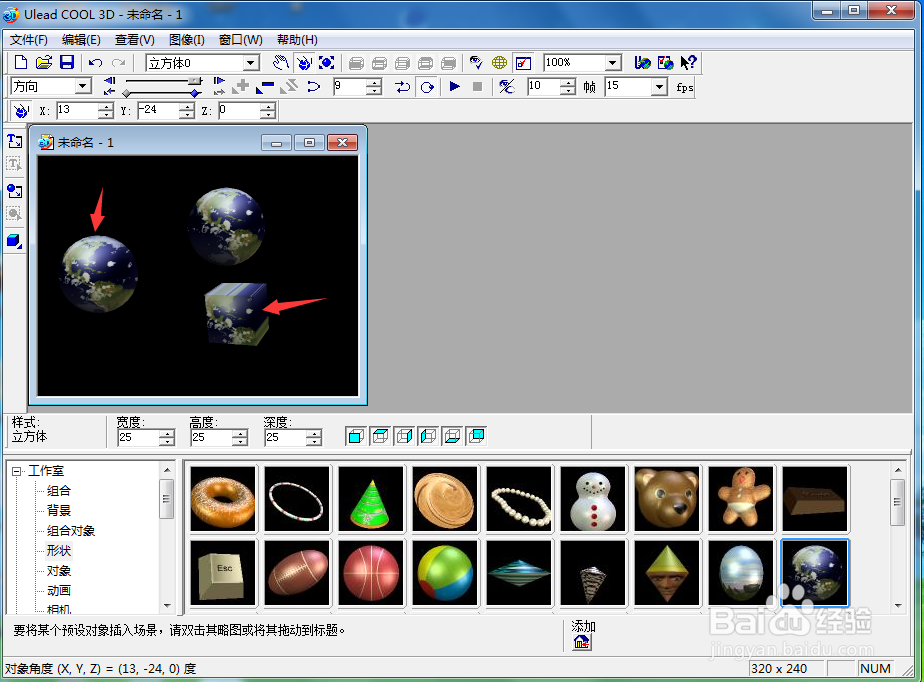Open the 窗口(W) menu
This screenshot has height=682, width=924.
240,39
